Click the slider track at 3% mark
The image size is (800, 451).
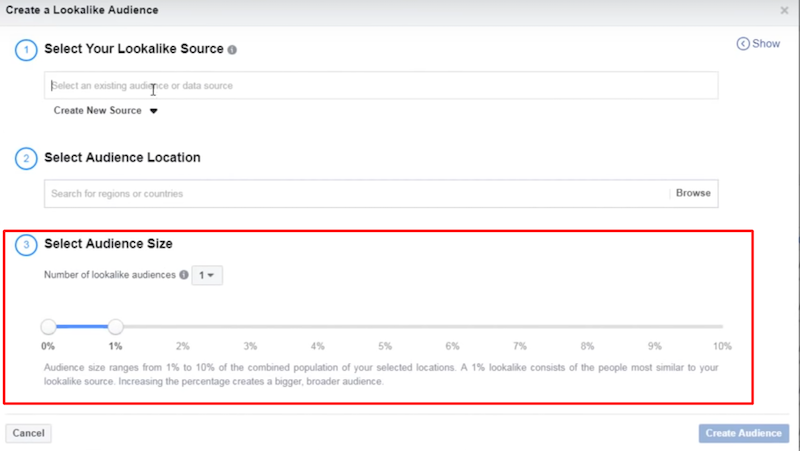(x=251, y=326)
